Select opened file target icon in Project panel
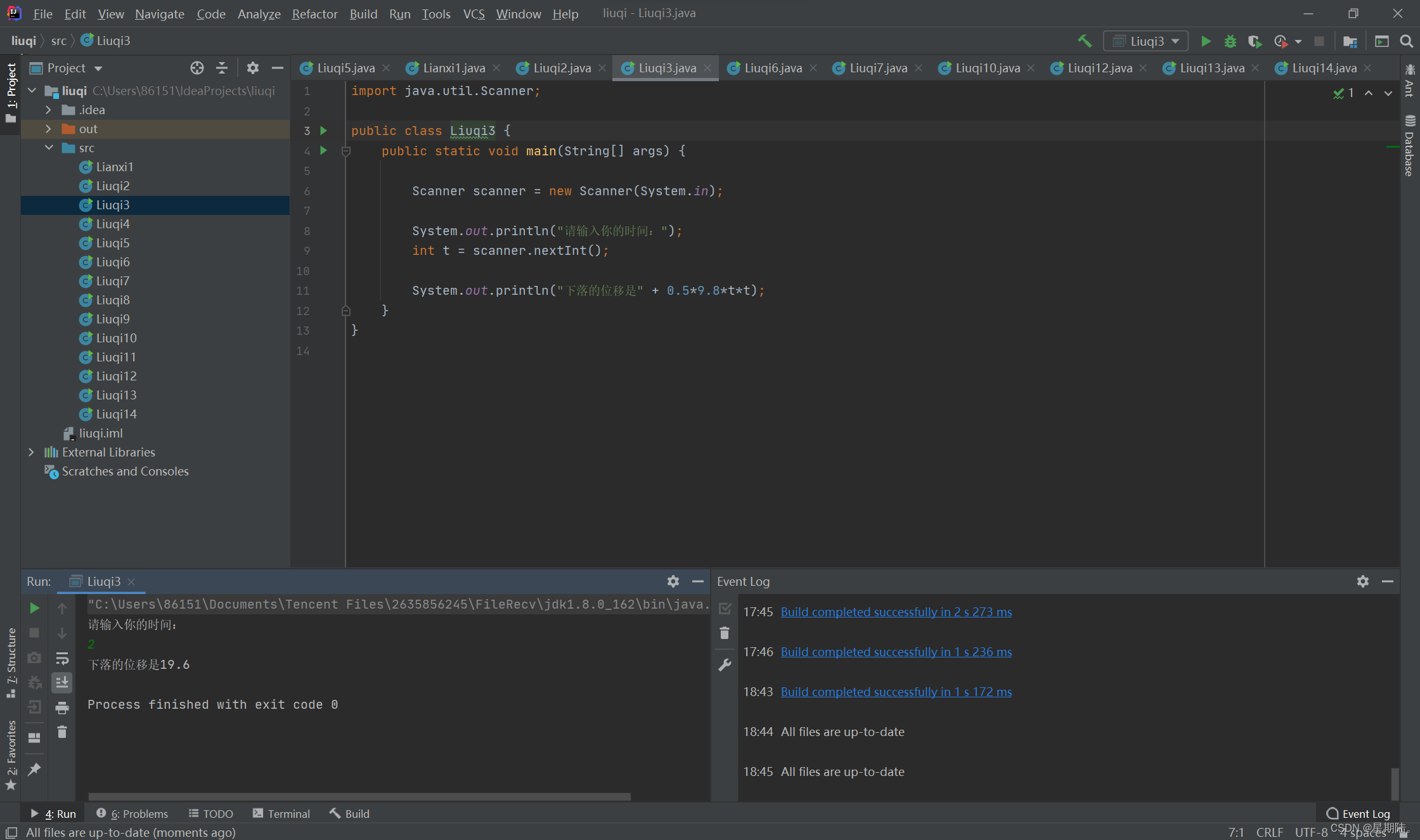 coord(197,68)
